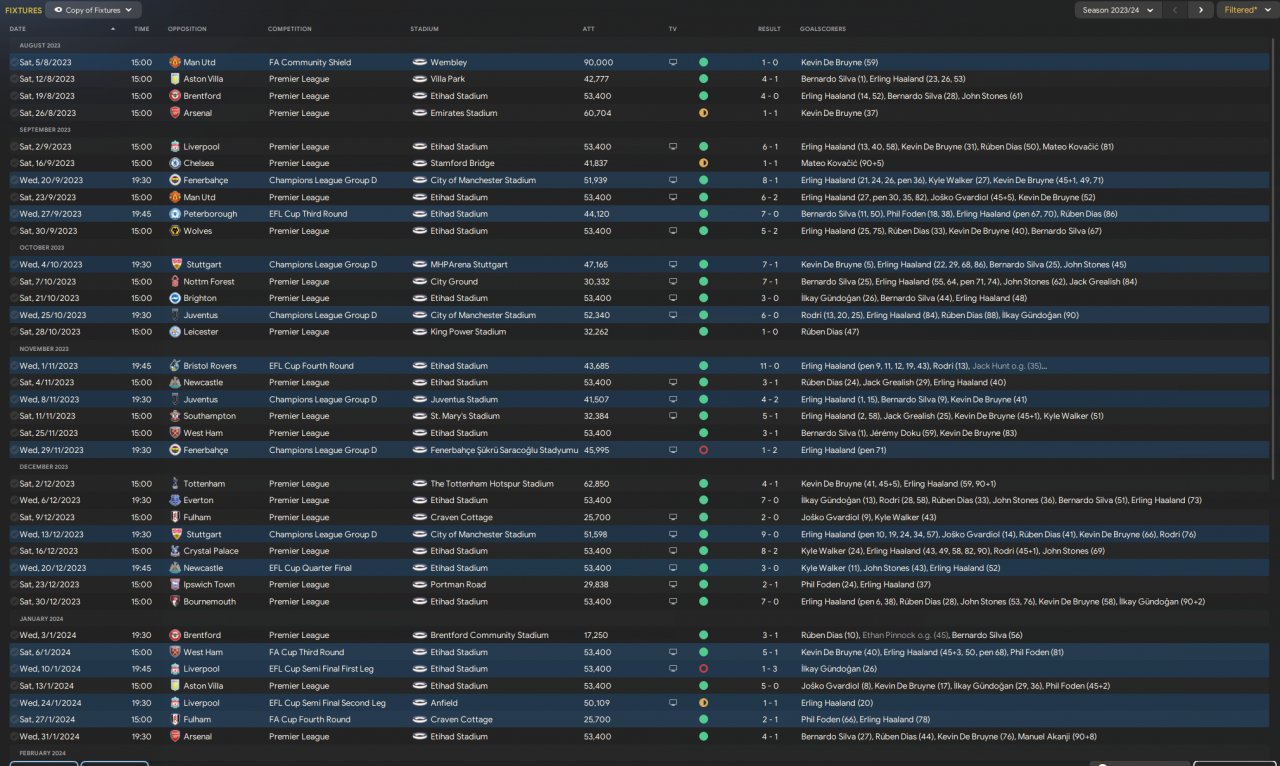Sort by the Stadium column header
This screenshot has height=766, width=1280.
click(x=424, y=29)
